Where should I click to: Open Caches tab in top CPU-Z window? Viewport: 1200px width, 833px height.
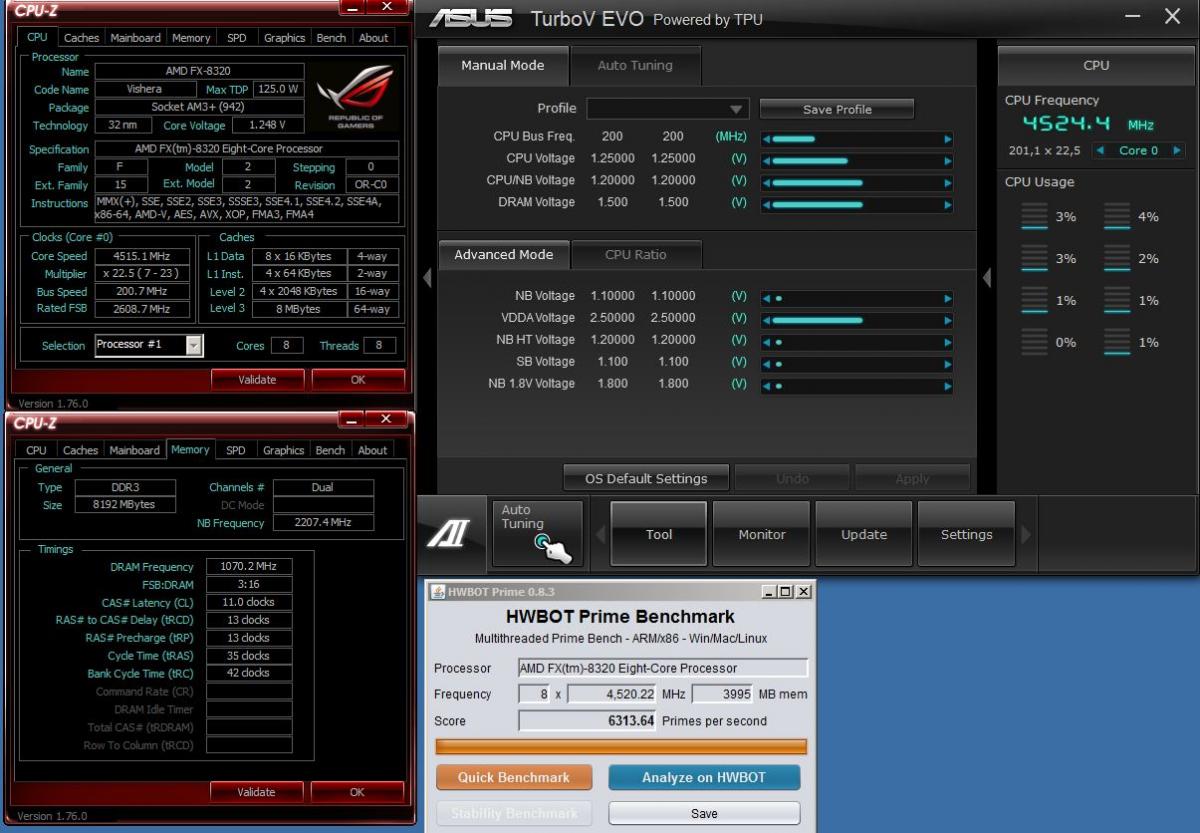(81, 38)
